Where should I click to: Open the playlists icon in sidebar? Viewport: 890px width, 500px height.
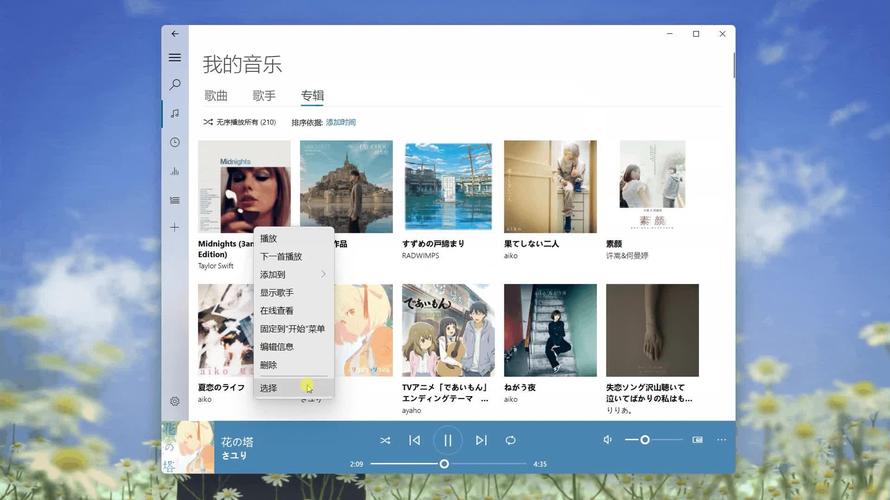(x=175, y=200)
